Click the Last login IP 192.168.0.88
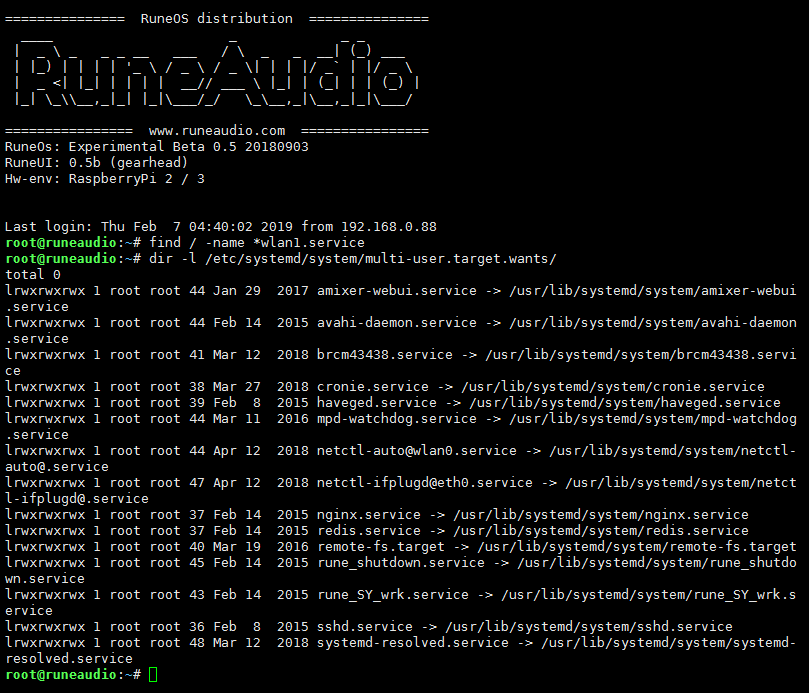 [389, 227]
